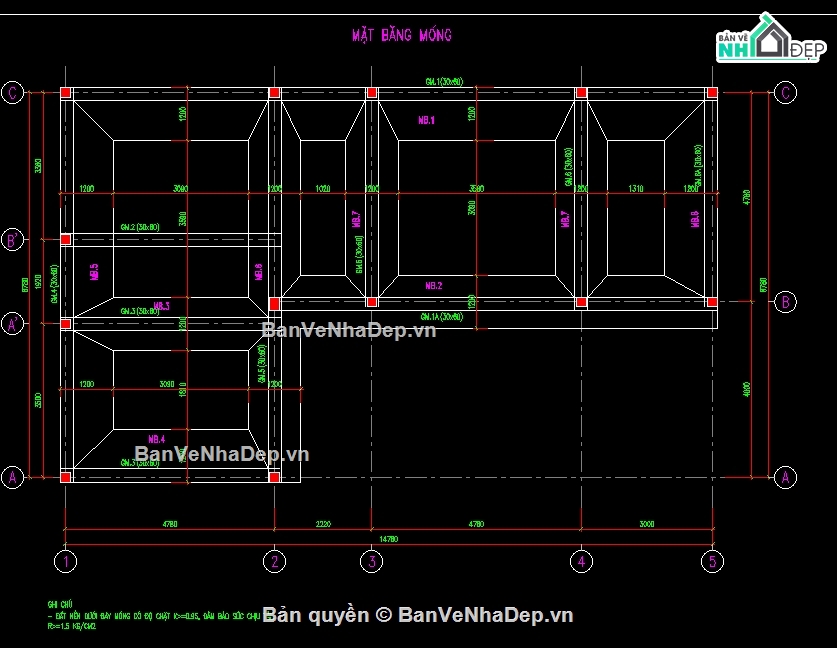Image resolution: width=837 pixels, height=648 pixels.
Task: Select grid bubble A on right side
Action: pos(785,477)
